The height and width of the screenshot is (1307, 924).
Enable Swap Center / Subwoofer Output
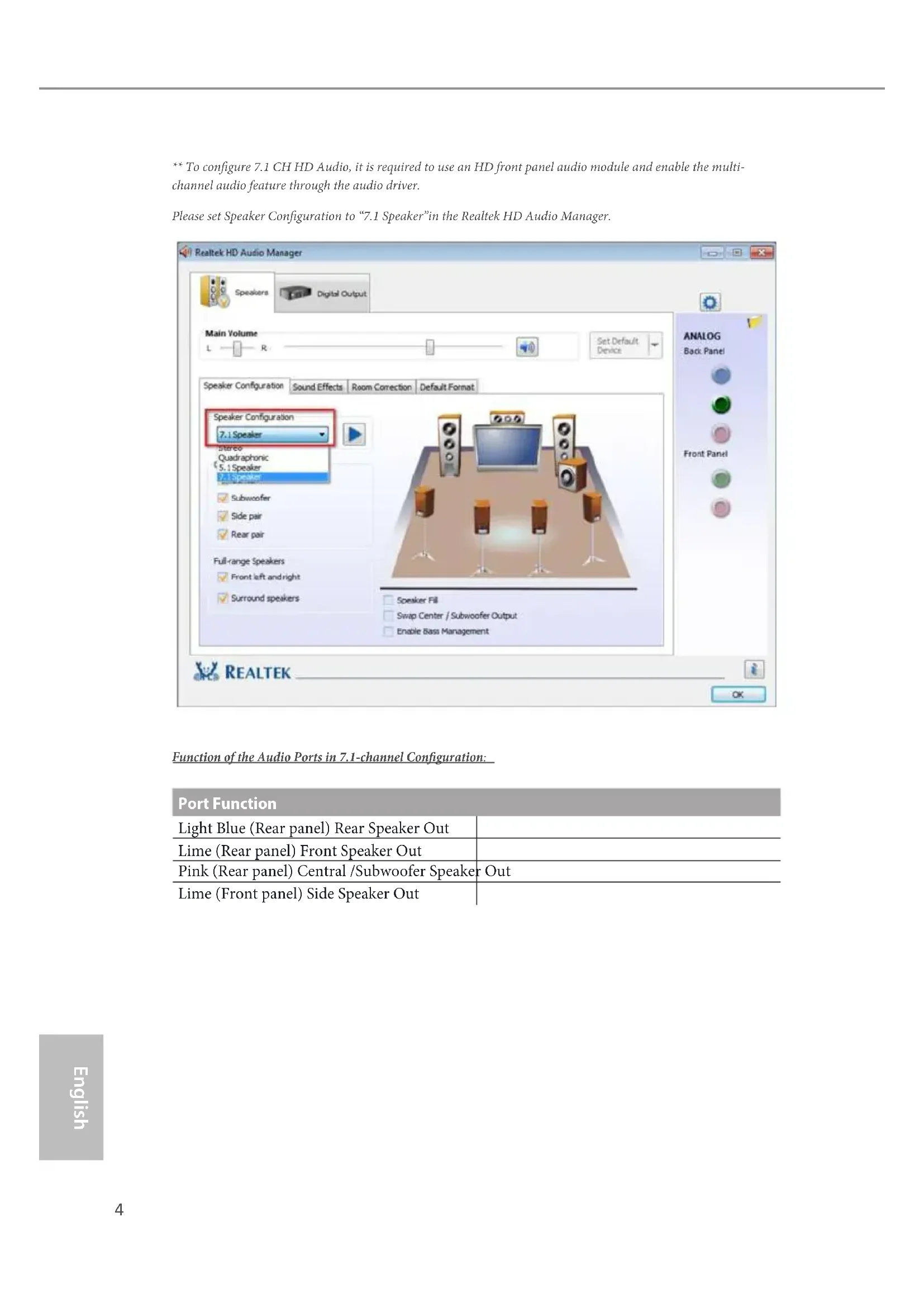click(389, 616)
